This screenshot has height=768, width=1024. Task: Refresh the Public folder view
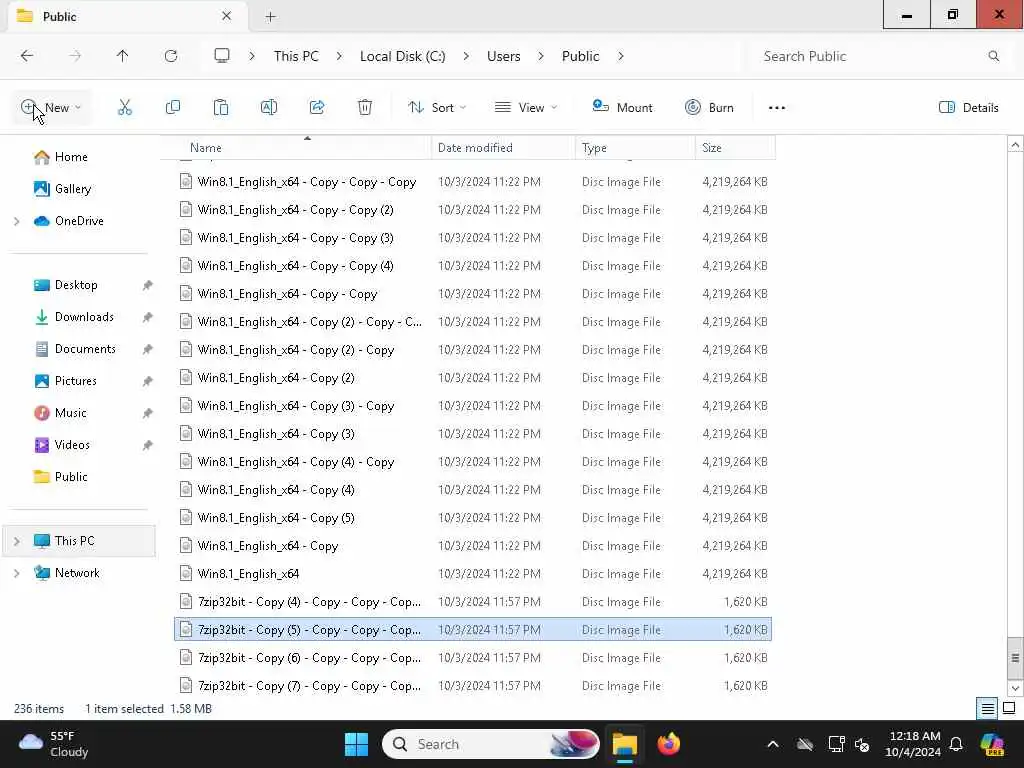coord(171,56)
